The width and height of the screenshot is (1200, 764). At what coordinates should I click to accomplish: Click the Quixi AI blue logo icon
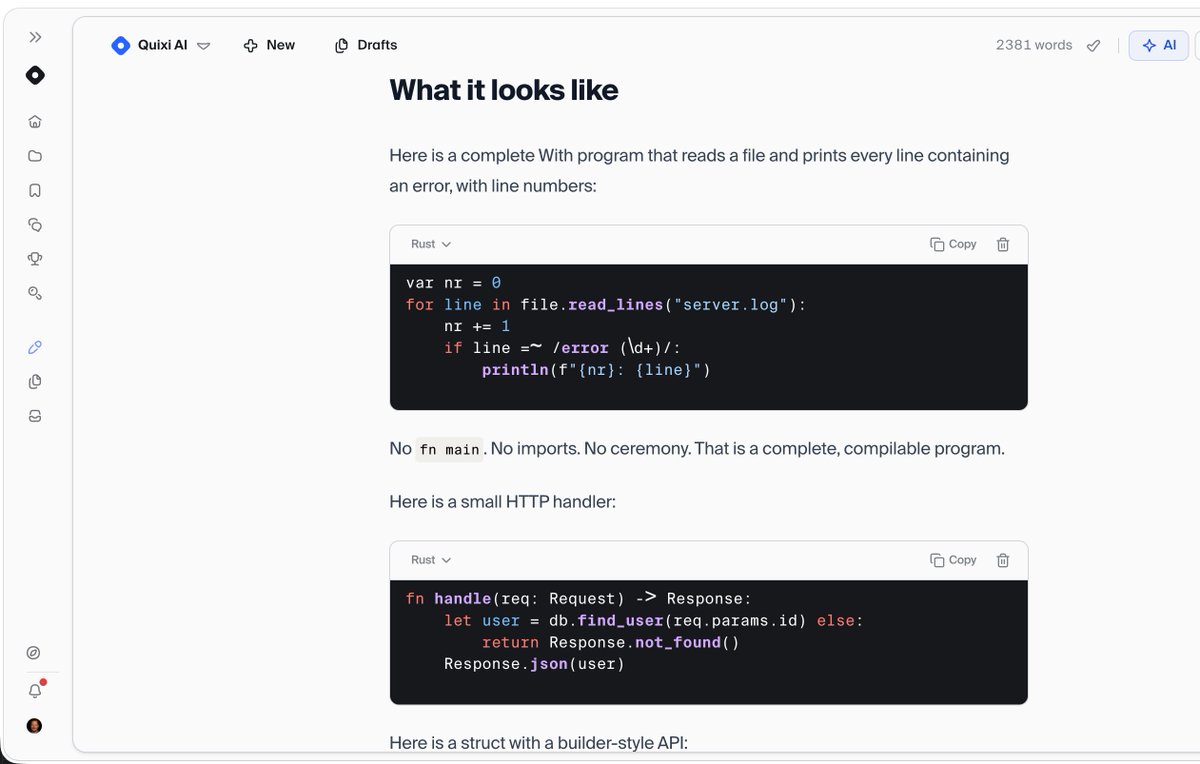click(121, 45)
